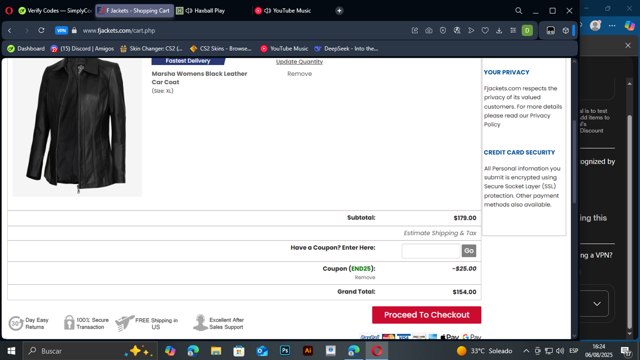Click the tab search magnifier icon
The height and width of the screenshot is (360, 640).
pyautogui.click(x=518, y=11)
